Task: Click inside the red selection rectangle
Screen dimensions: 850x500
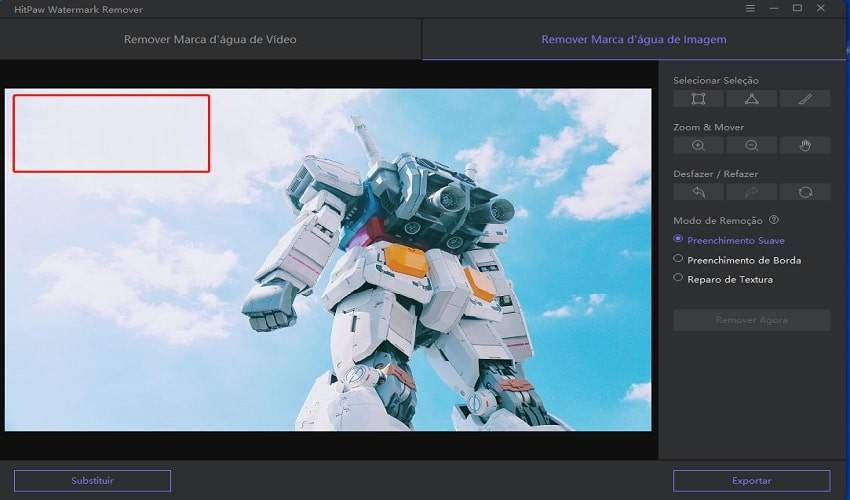Action: tap(111, 133)
